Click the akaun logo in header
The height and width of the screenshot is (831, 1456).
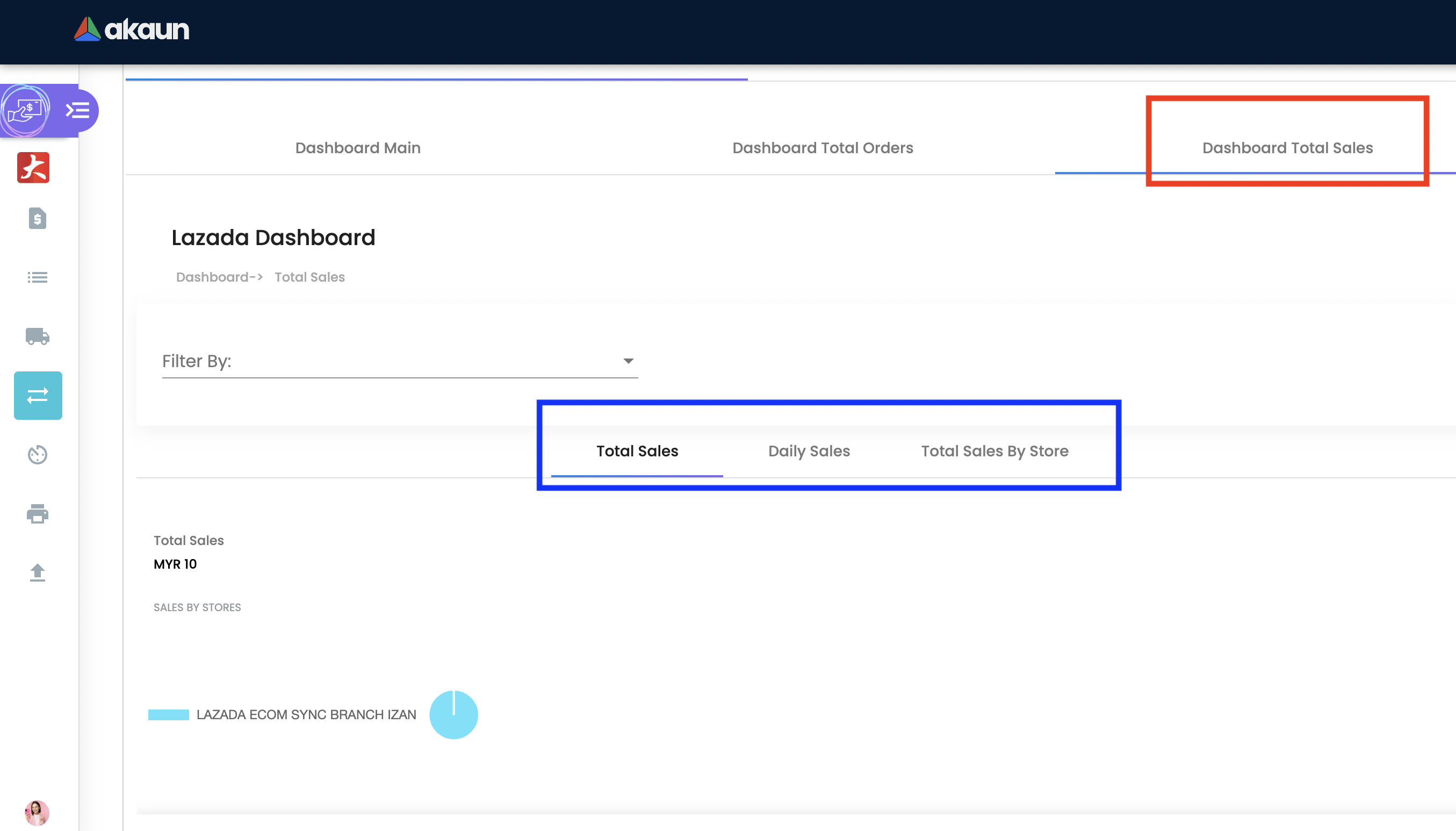pyautogui.click(x=131, y=30)
